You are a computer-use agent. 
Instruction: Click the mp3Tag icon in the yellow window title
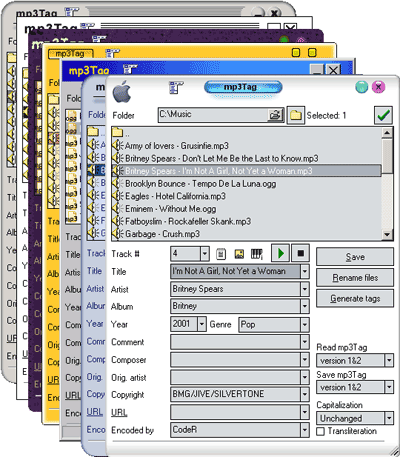click(112, 53)
